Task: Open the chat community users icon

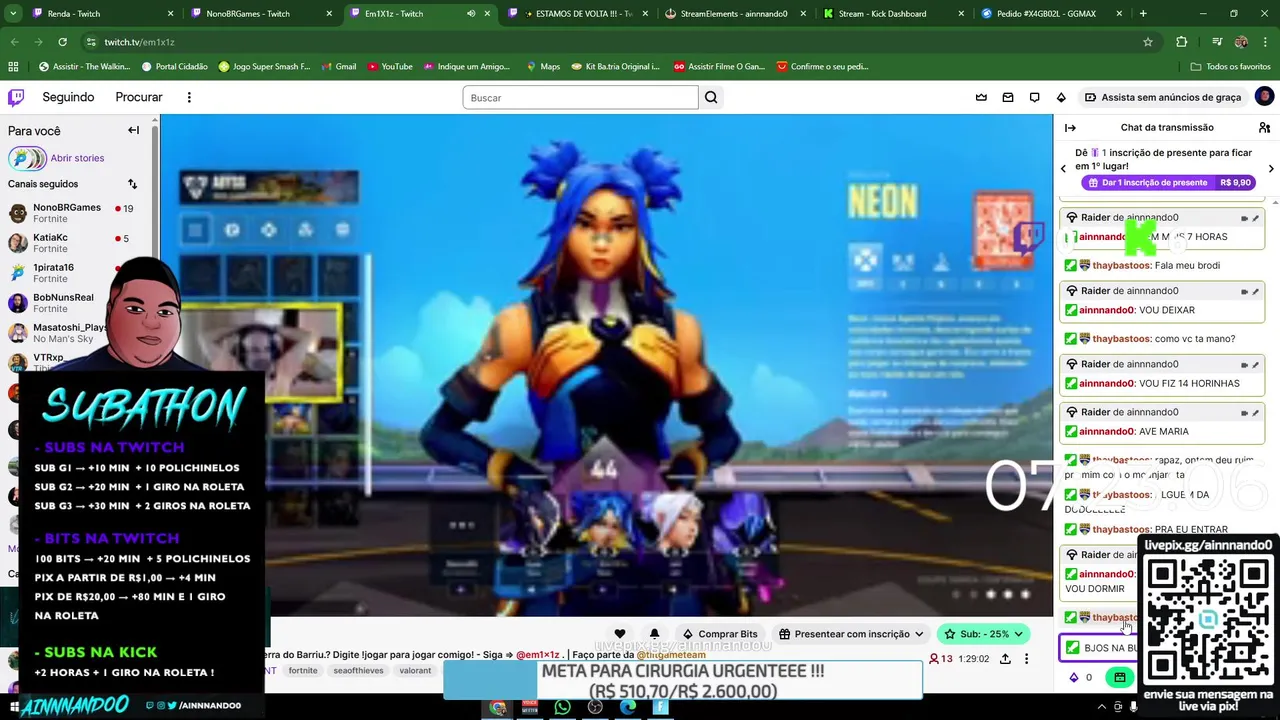Action: [1264, 127]
